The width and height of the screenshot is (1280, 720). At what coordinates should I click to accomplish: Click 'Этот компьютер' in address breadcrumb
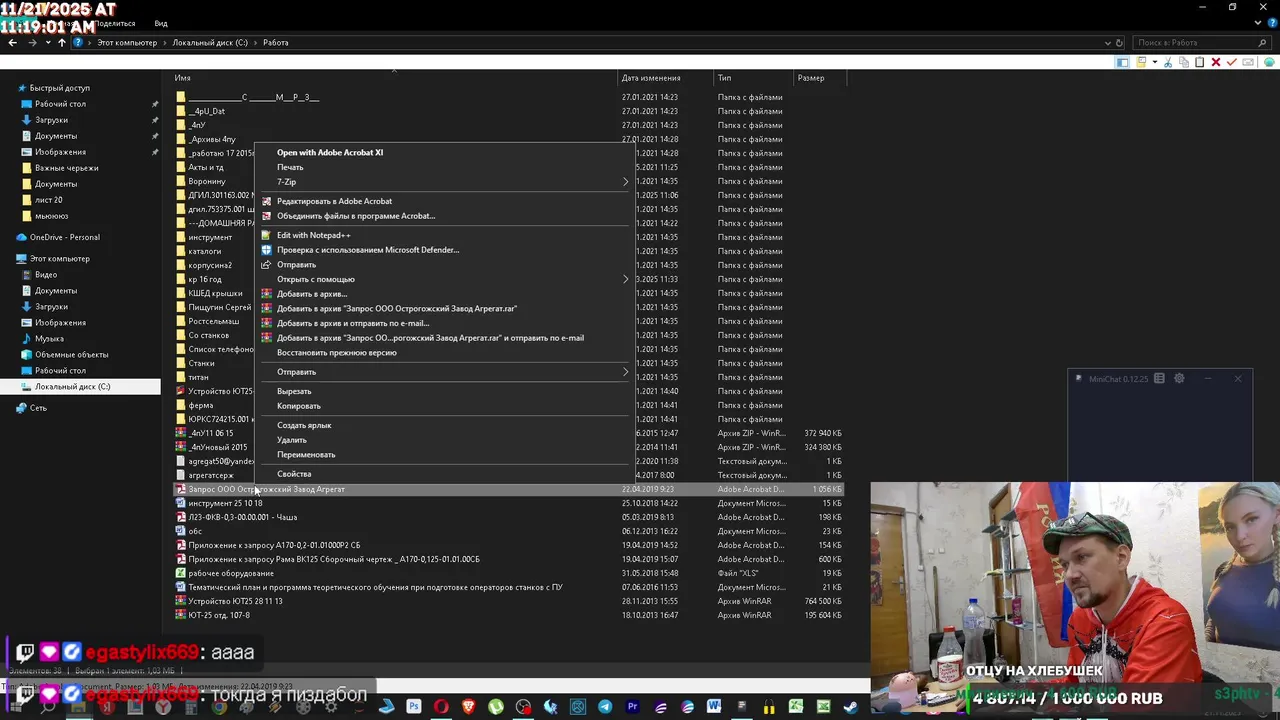point(127,43)
